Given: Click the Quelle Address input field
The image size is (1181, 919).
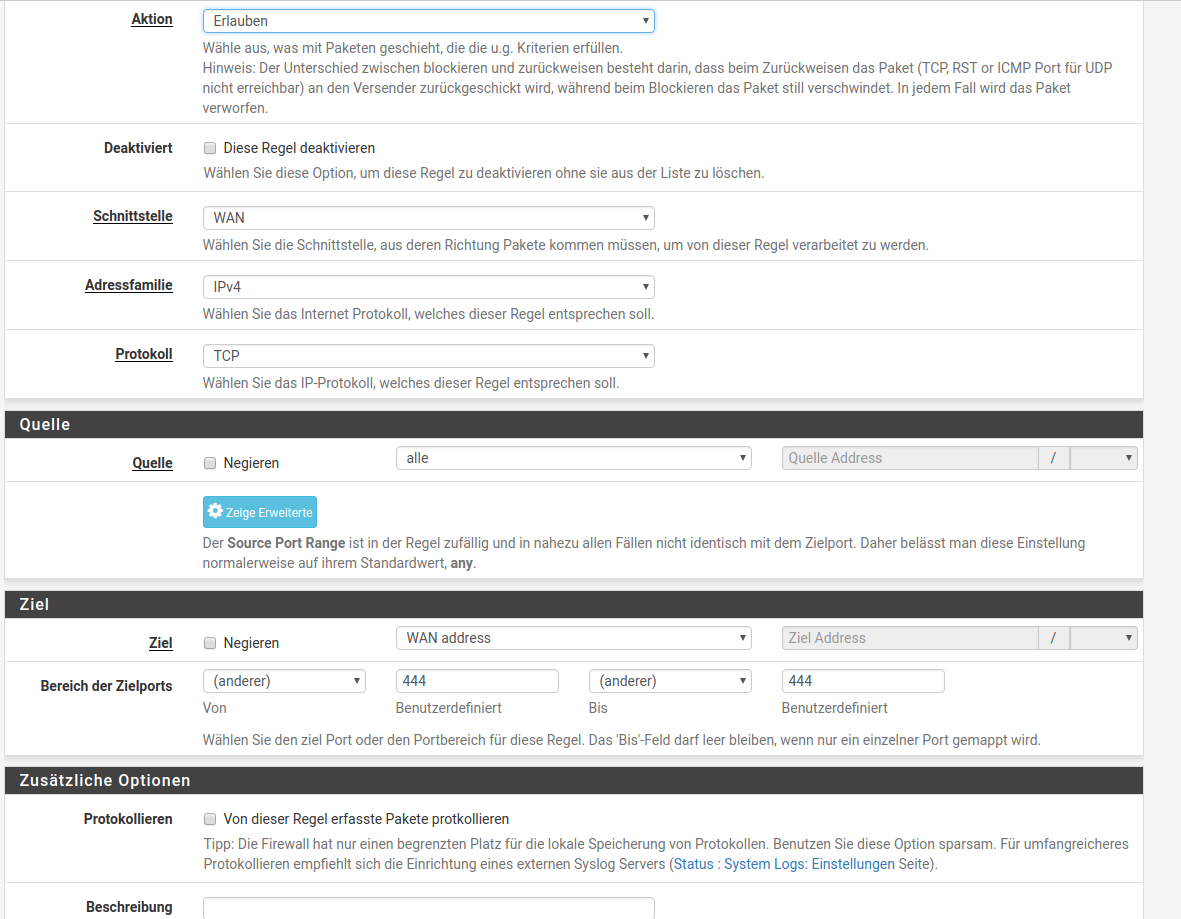Looking at the screenshot, I should point(909,458).
